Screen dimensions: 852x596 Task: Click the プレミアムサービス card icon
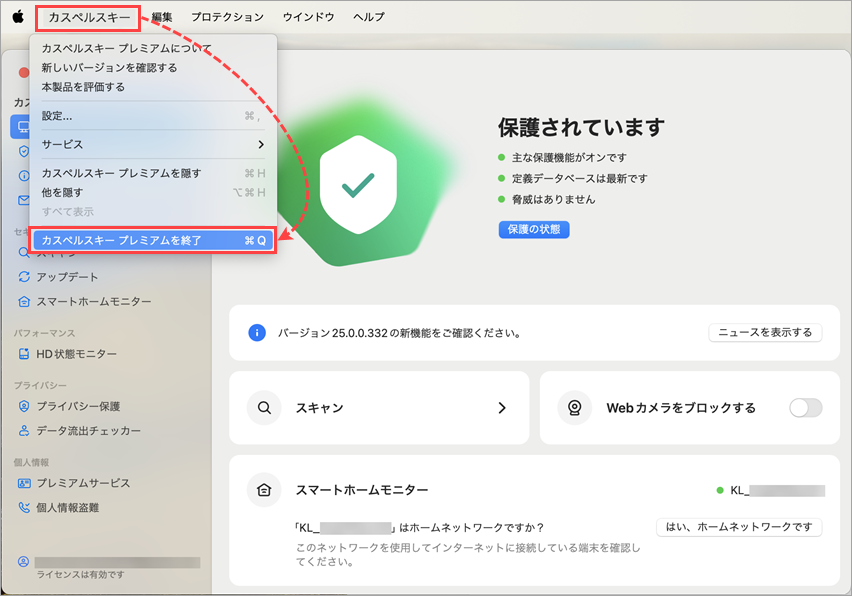click(24, 483)
